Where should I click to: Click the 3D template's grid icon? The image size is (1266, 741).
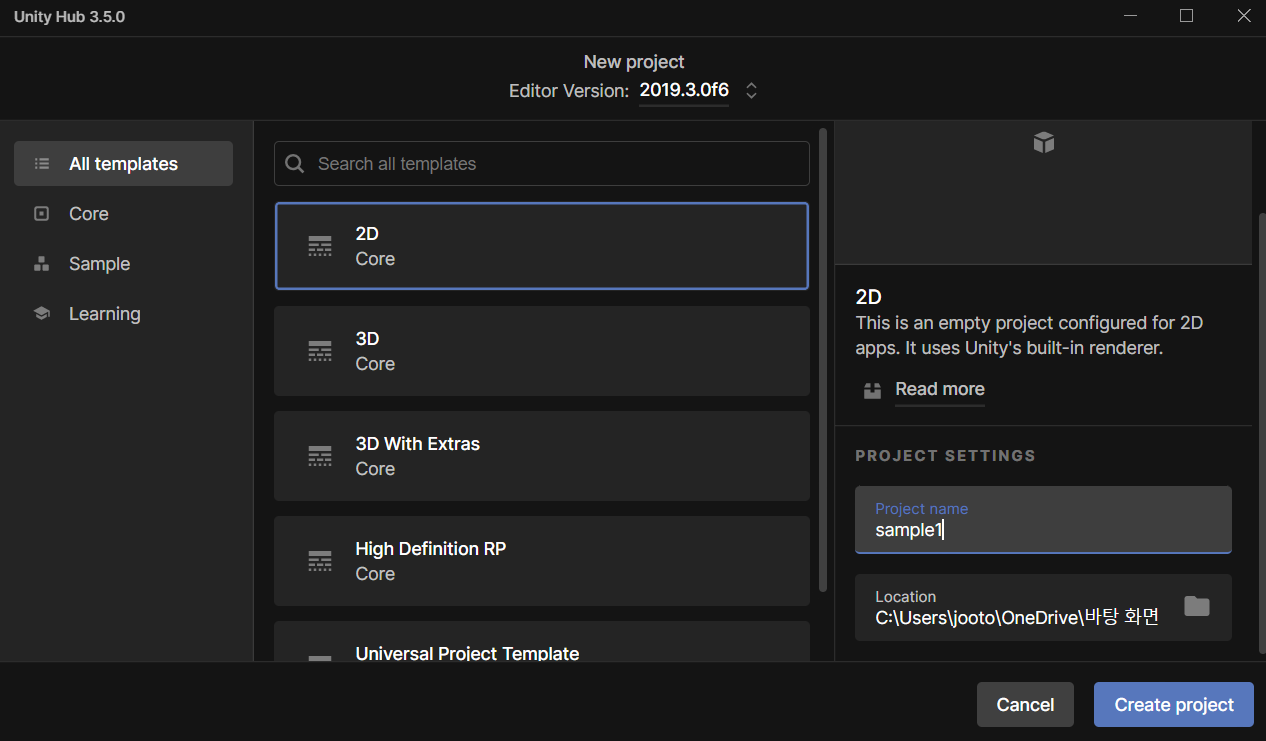(320, 351)
